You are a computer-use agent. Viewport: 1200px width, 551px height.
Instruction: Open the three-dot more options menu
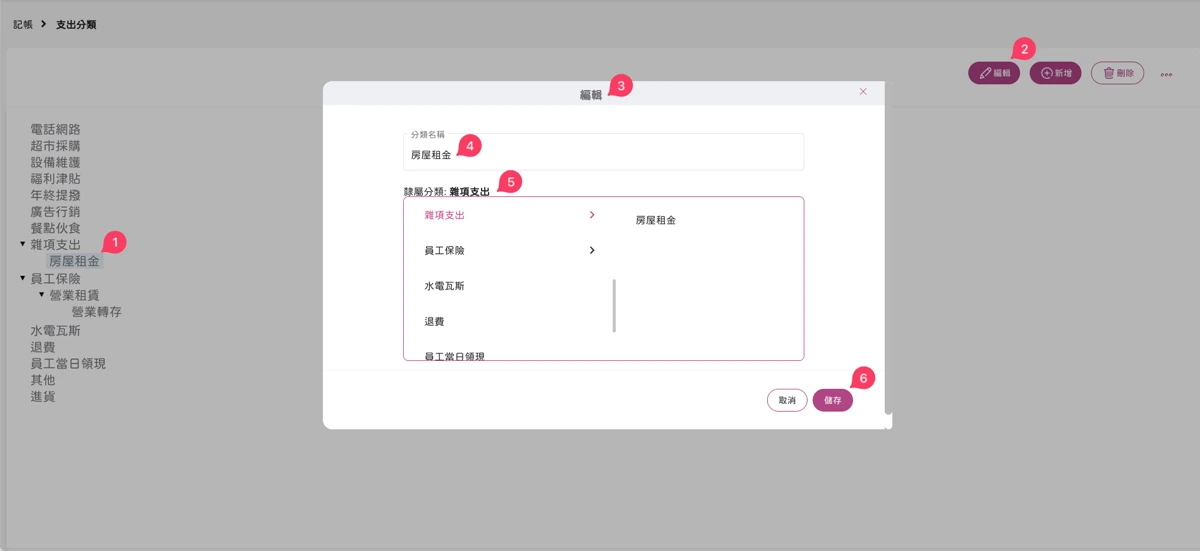click(x=1166, y=74)
